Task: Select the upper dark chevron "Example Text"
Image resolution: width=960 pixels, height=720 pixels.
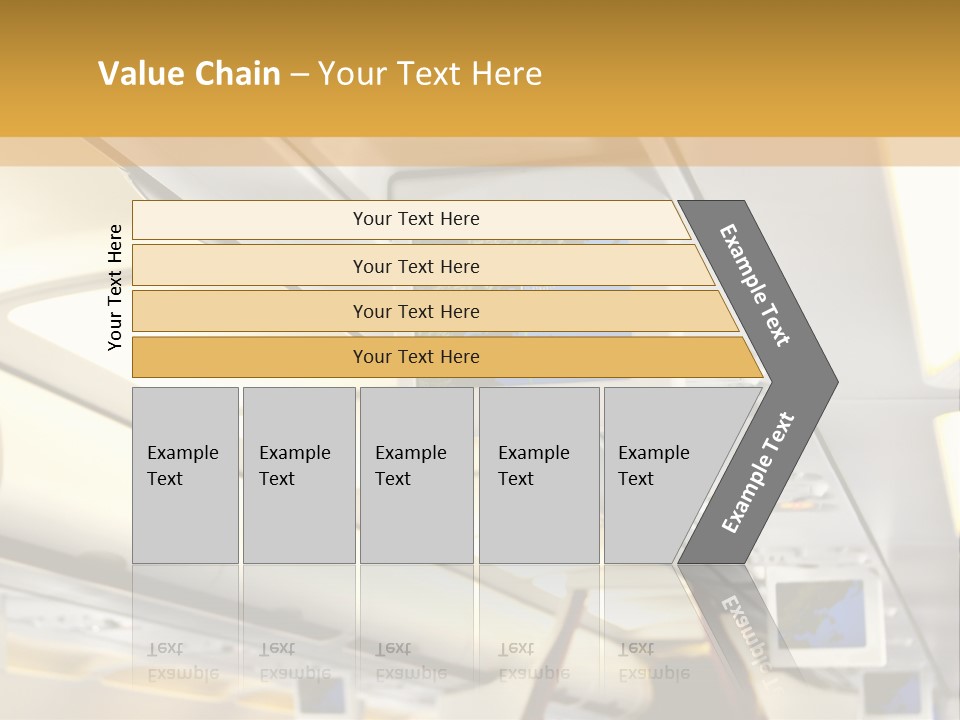Action: coord(757,285)
